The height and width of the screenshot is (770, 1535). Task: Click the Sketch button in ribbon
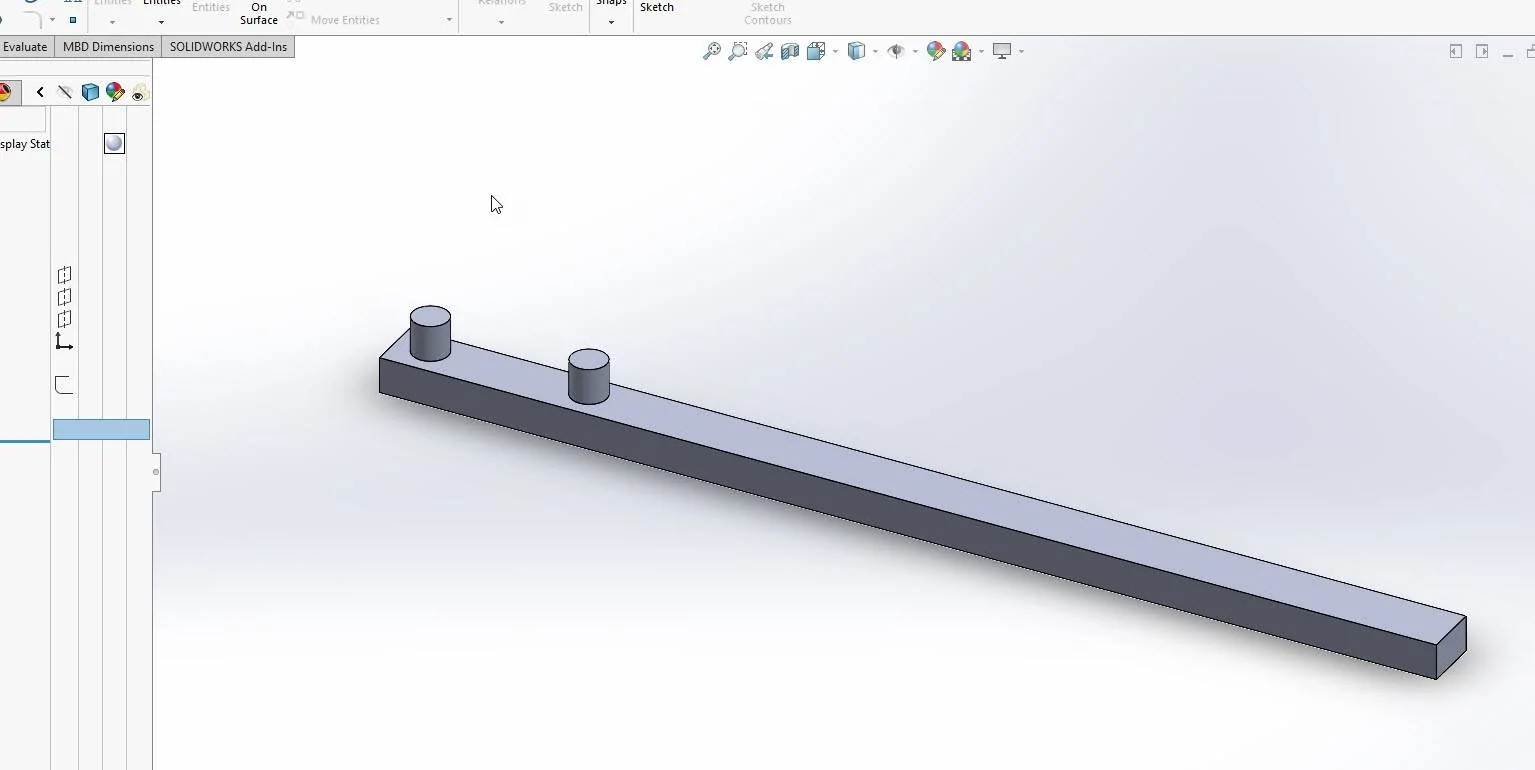[x=656, y=8]
